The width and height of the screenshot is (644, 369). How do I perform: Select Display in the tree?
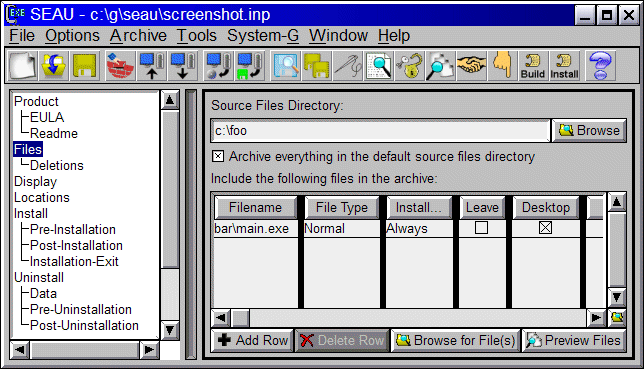(35, 182)
